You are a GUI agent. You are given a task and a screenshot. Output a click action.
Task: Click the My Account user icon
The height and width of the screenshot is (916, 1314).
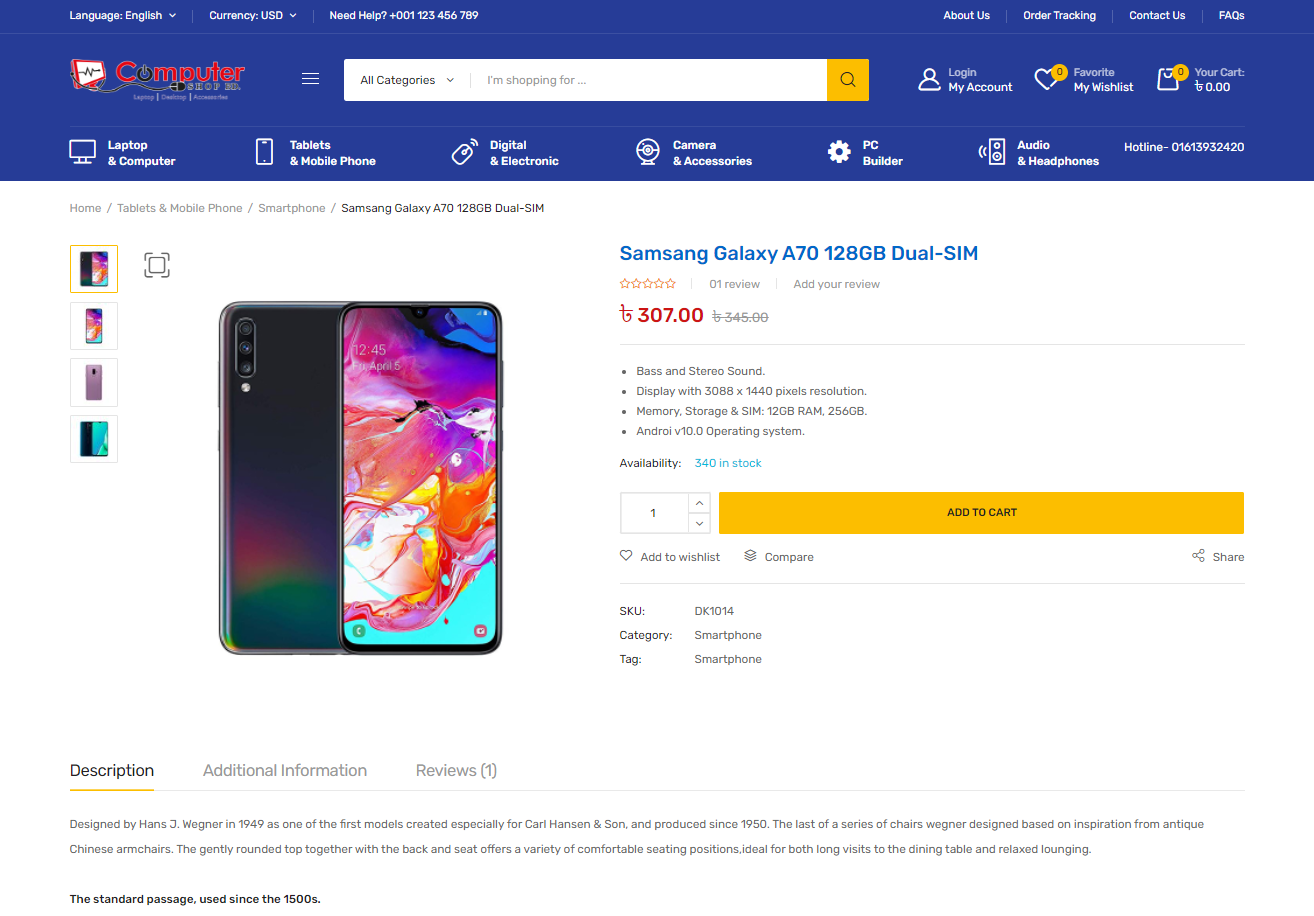click(928, 79)
